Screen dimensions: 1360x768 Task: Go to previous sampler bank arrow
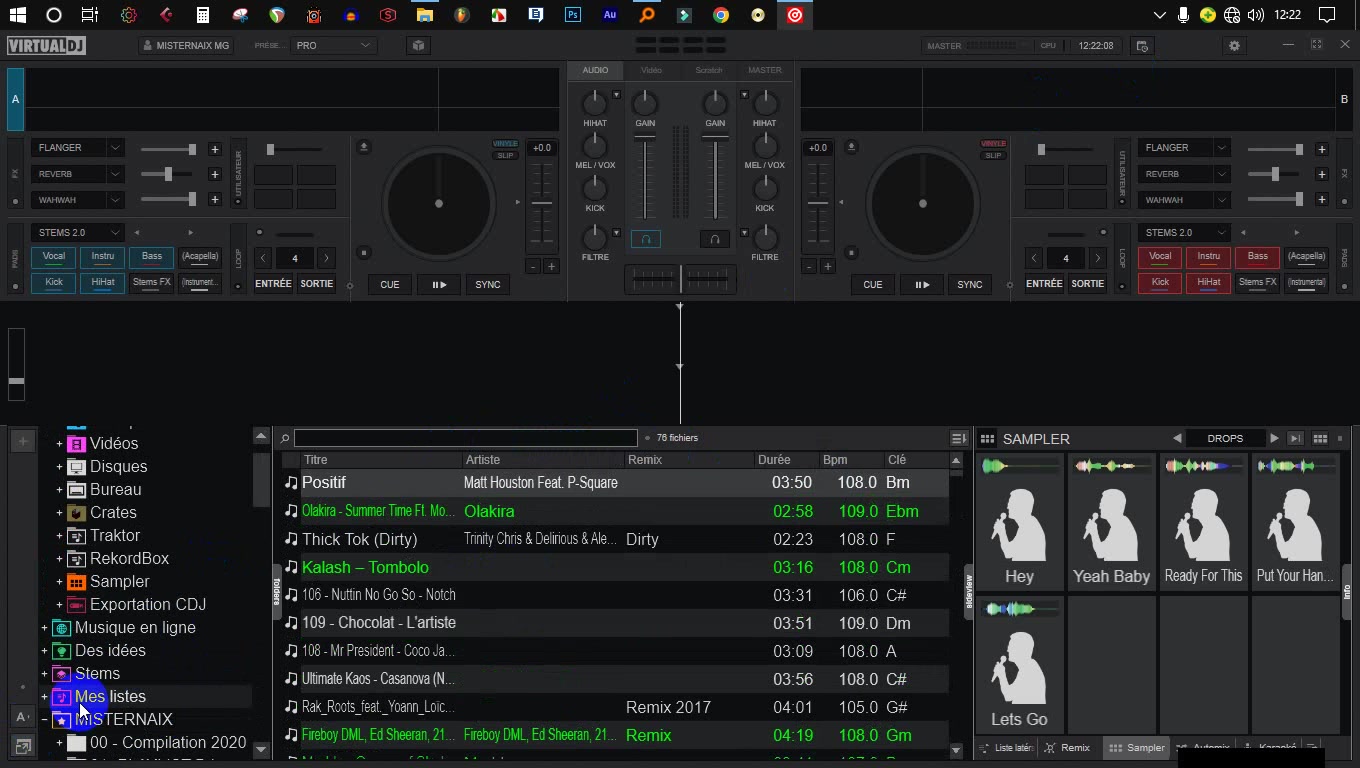pos(1177,438)
